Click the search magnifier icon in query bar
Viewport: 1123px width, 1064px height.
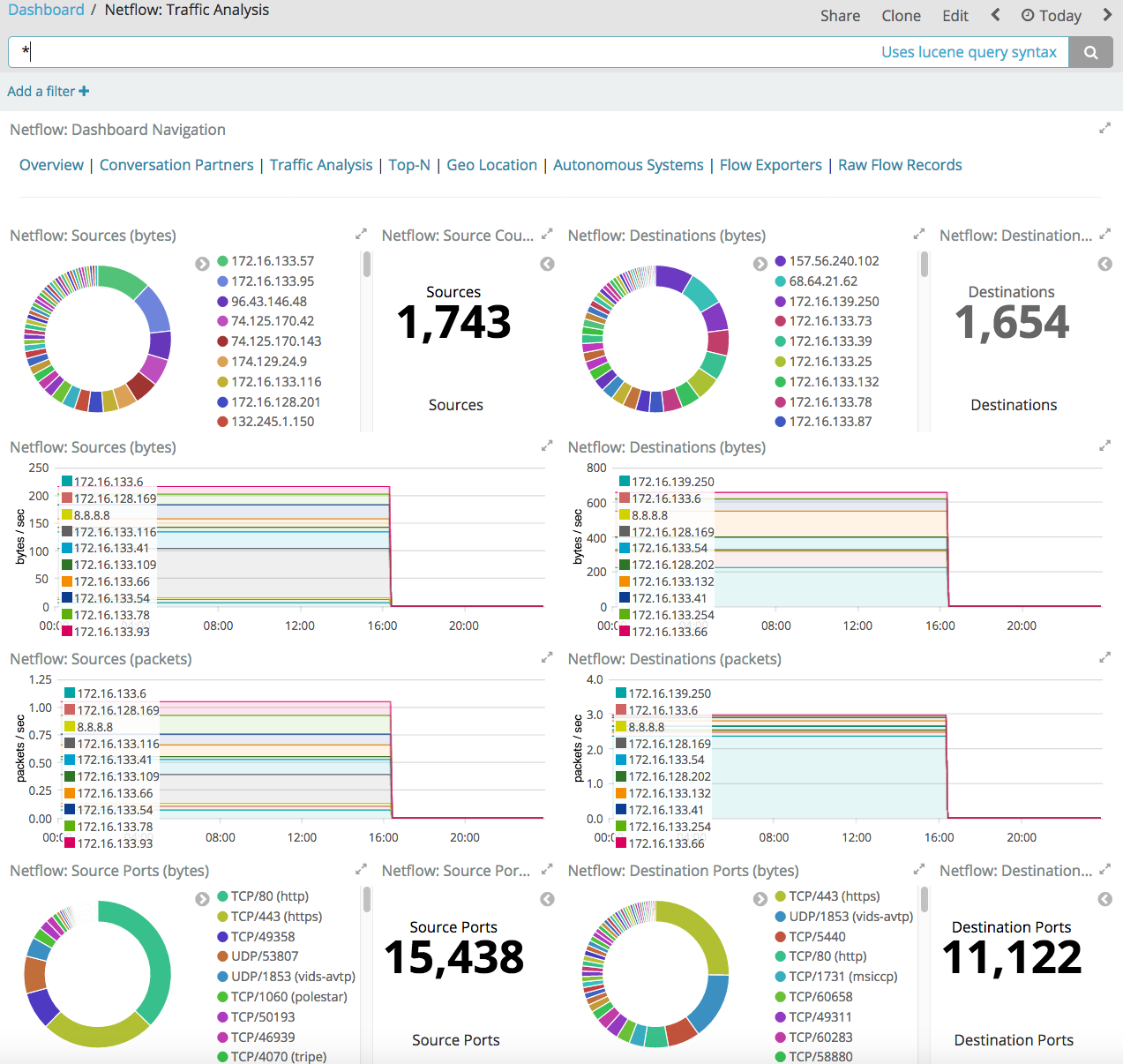1090,51
